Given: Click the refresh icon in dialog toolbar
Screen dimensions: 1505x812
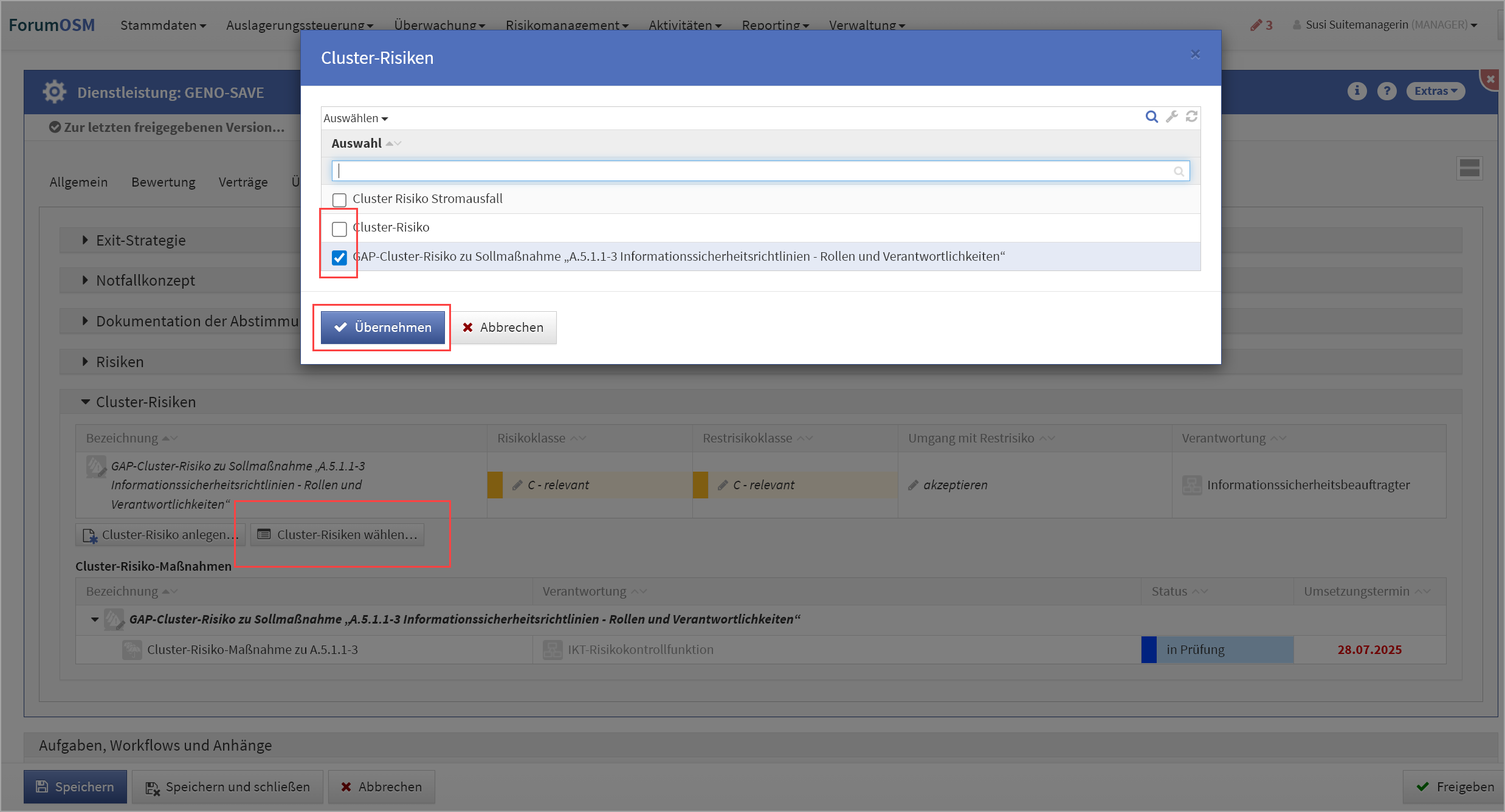Looking at the screenshot, I should pyautogui.click(x=1191, y=117).
